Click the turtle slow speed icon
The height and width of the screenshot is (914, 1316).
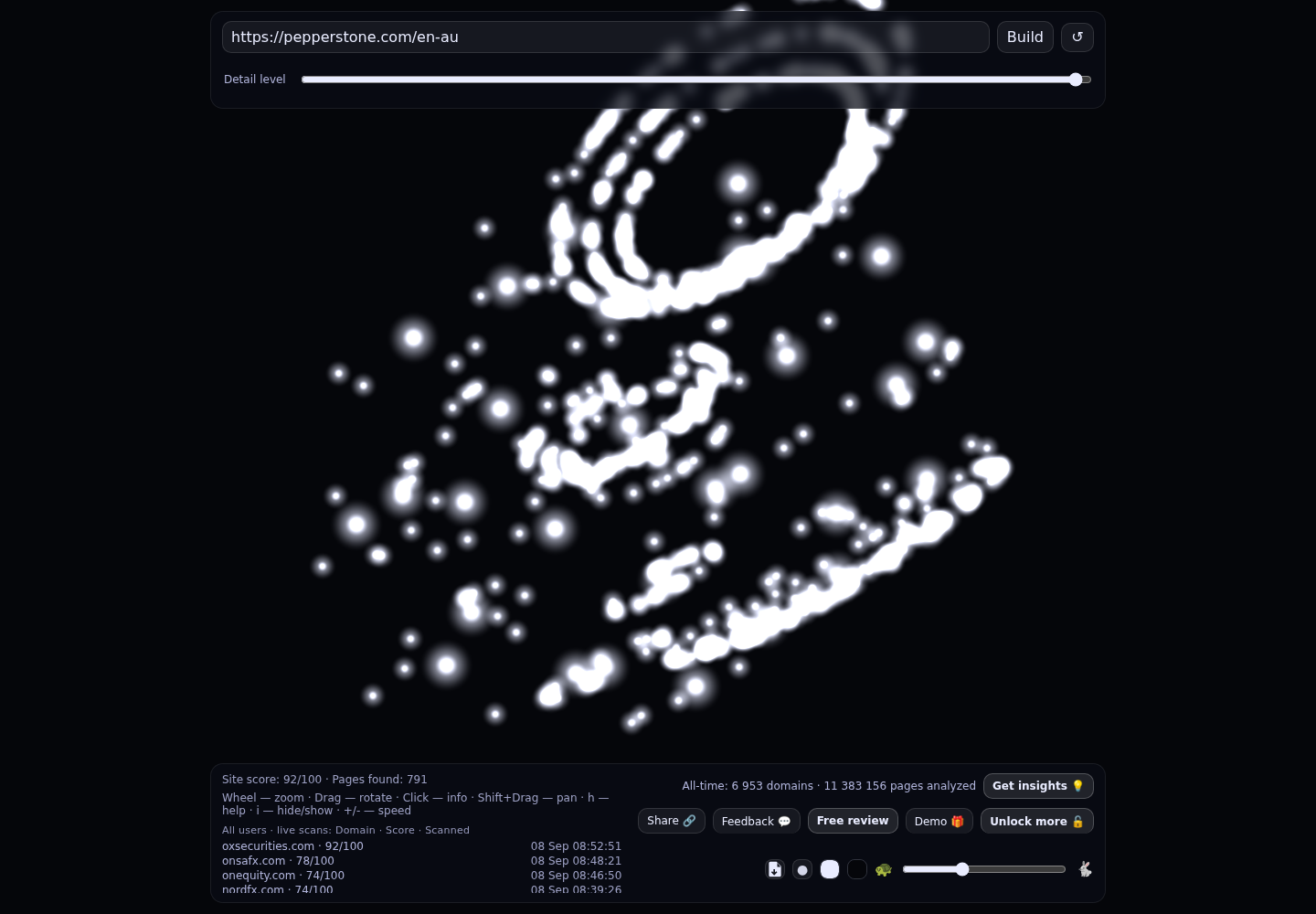(x=884, y=869)
